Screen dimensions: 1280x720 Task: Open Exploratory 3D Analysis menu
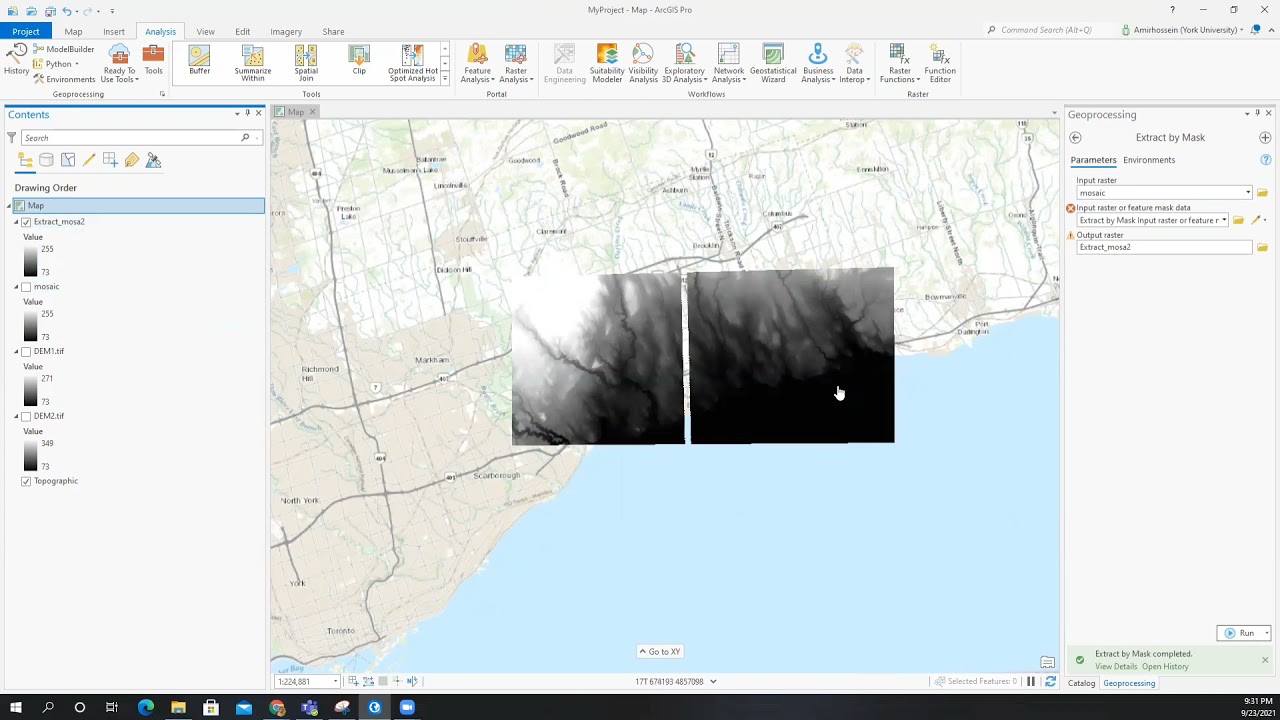pos(684,64)
